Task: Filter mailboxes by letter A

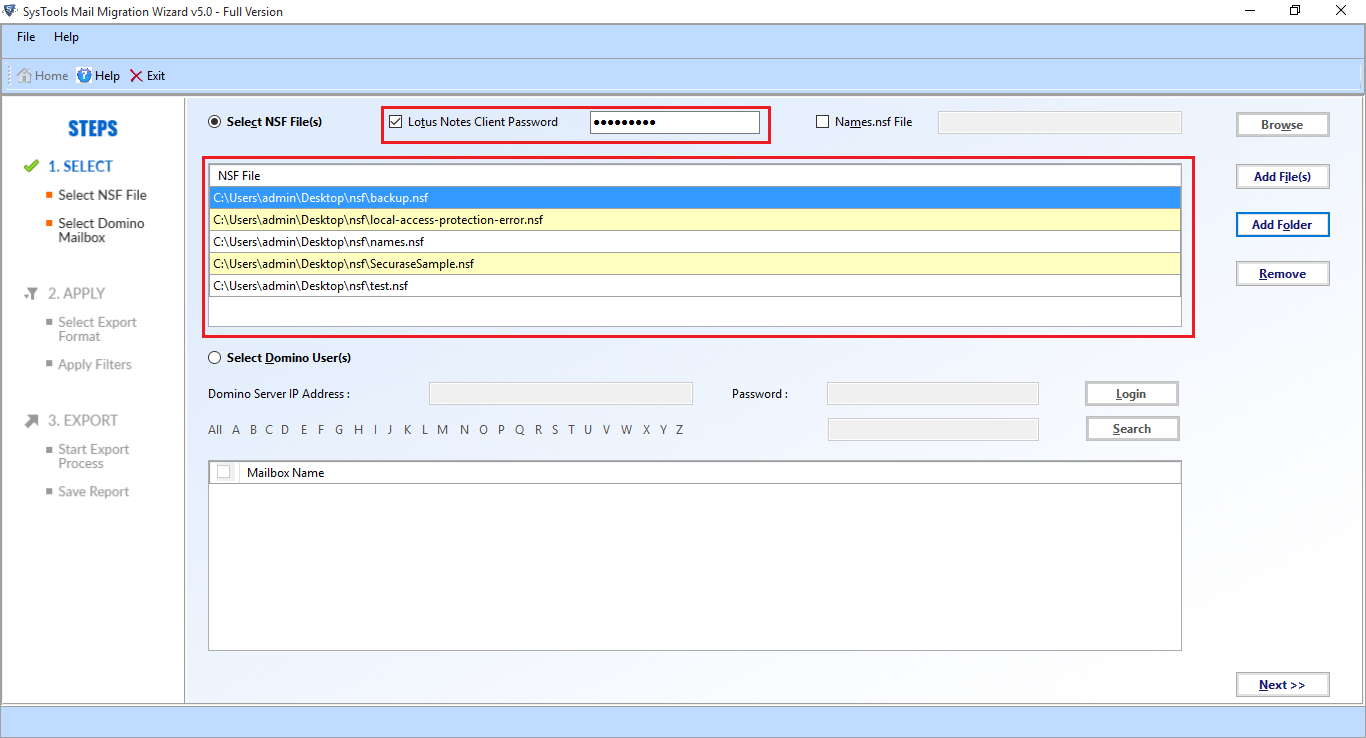Action: [236, 430]
